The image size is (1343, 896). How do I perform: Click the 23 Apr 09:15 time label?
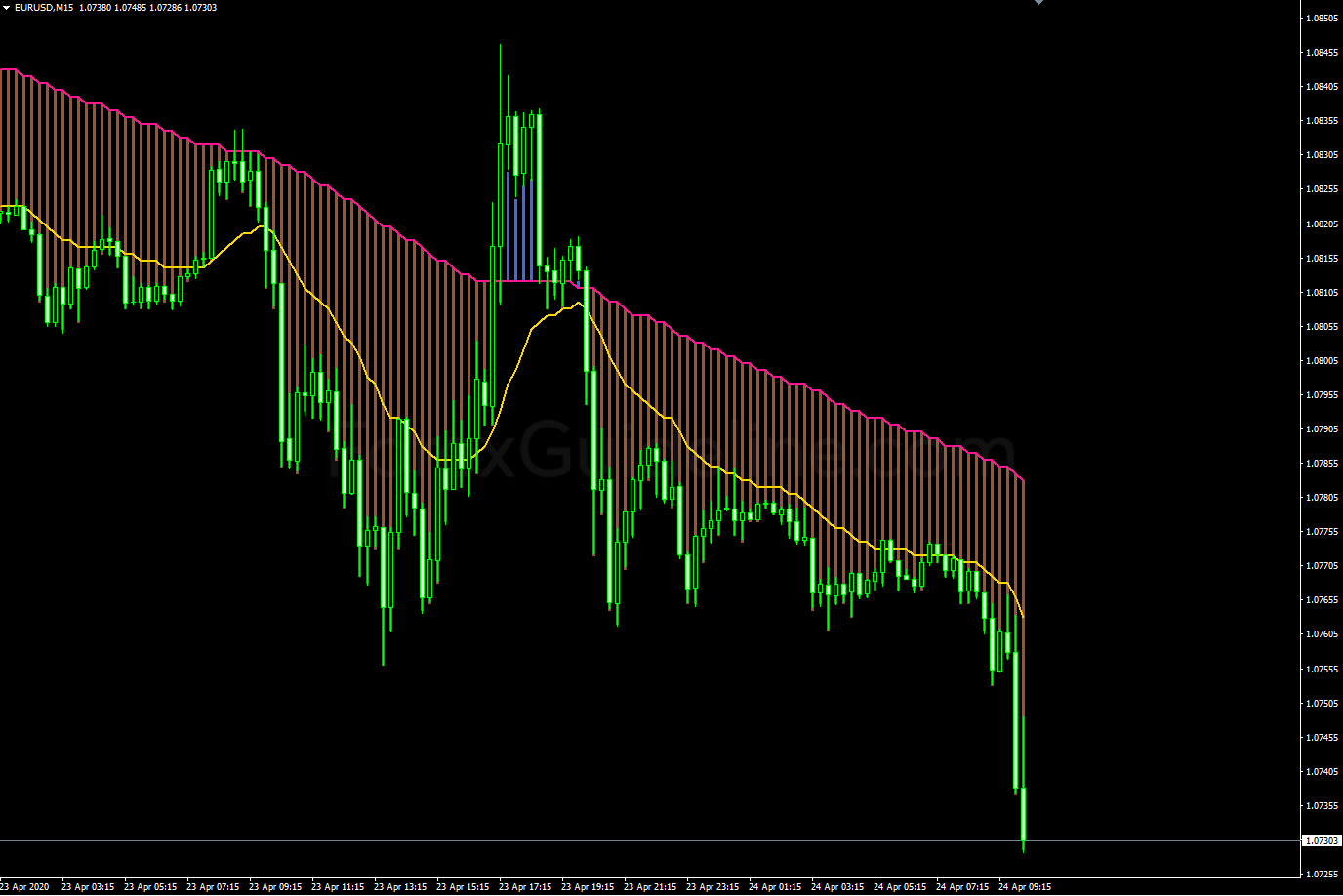(x=275, y=887)
